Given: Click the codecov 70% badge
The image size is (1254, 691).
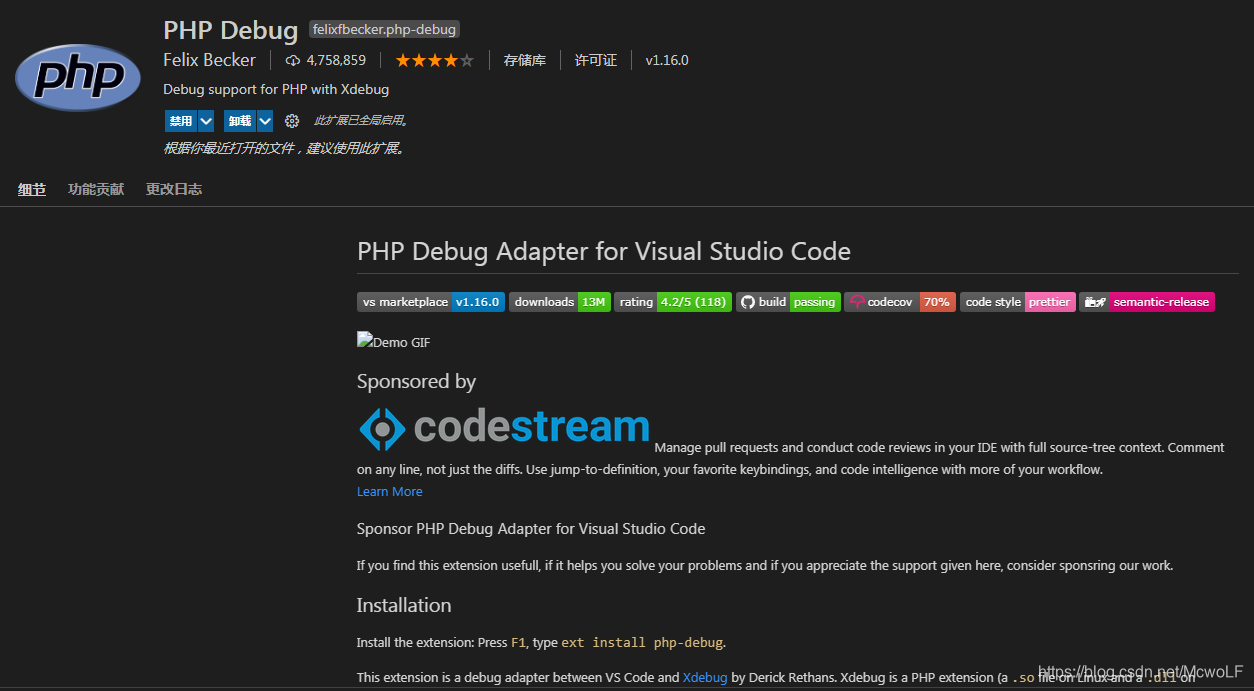Looking at the screenshot, I should [900, 302].
